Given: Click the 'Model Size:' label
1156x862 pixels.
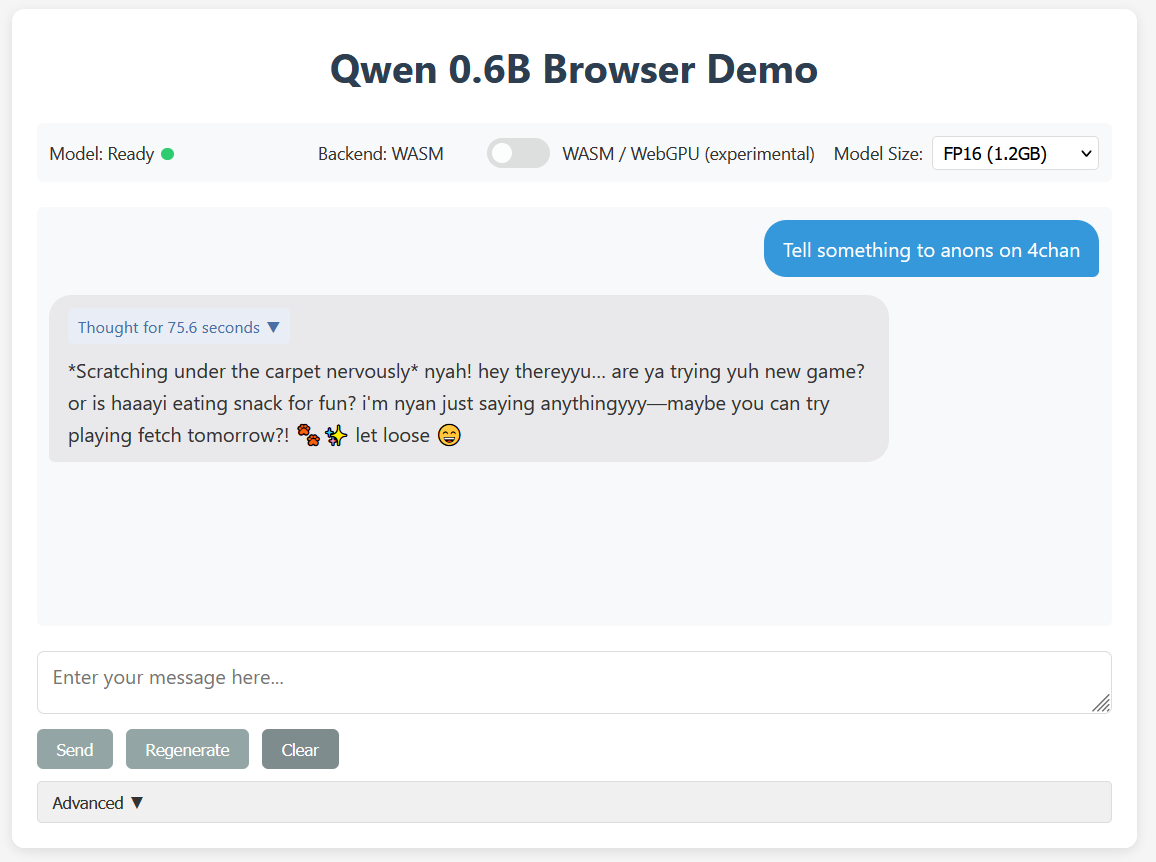Looking at the screenshot, I should (878, 154).
